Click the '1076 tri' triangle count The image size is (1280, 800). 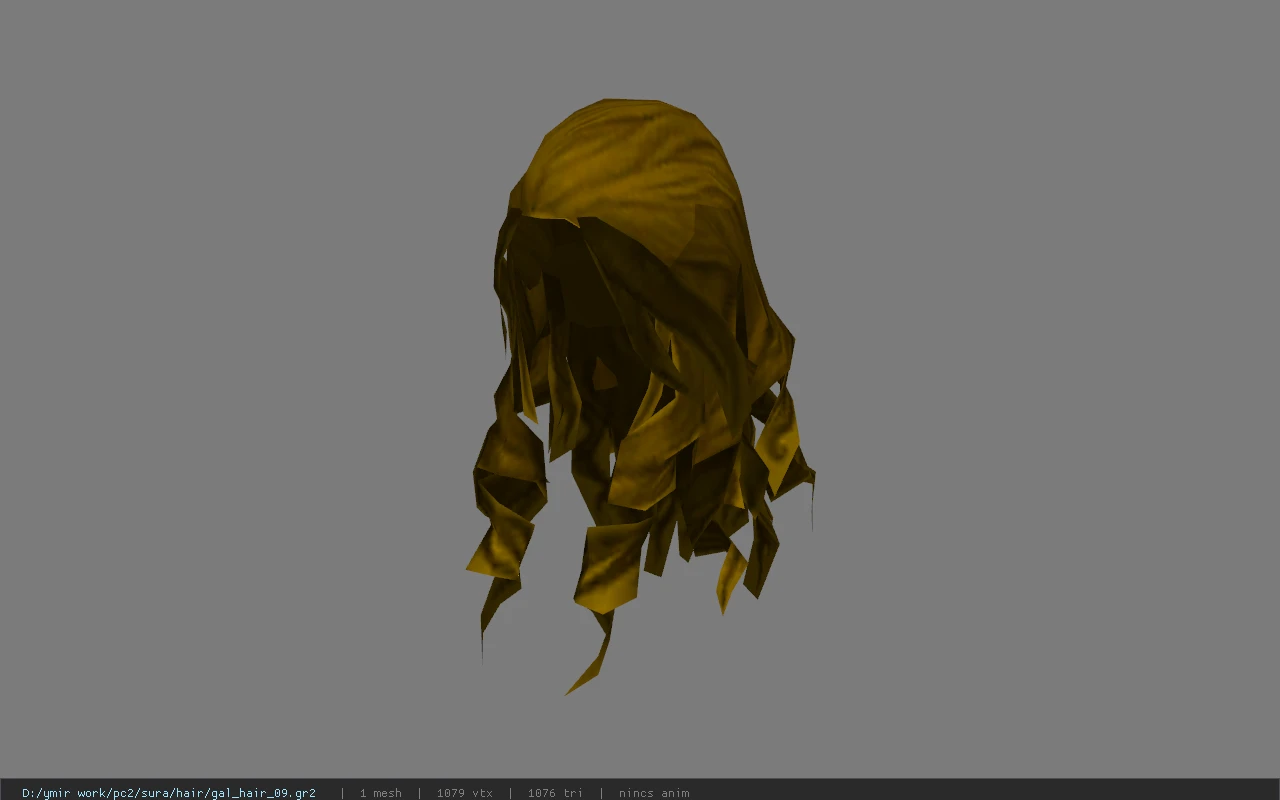tap(556, 793)
